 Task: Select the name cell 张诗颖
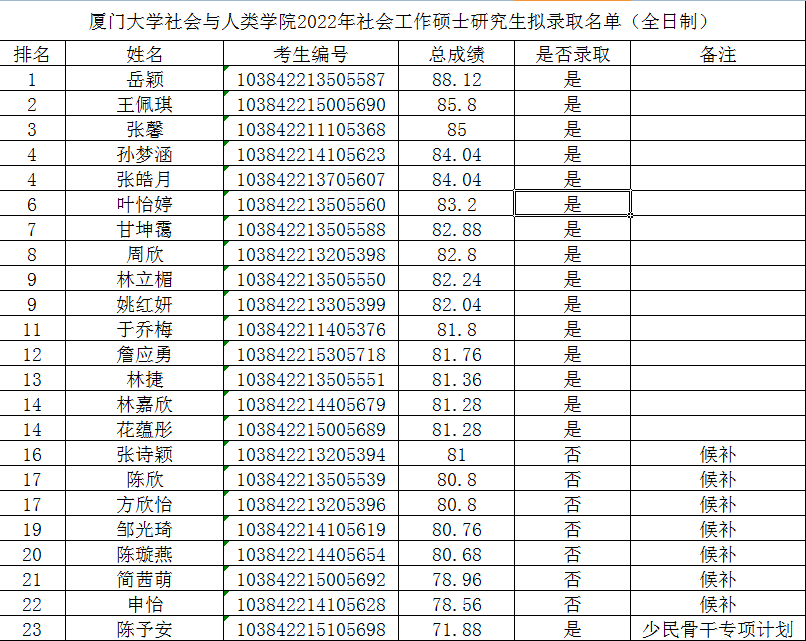pyautogui.click(x=144, y=454)
